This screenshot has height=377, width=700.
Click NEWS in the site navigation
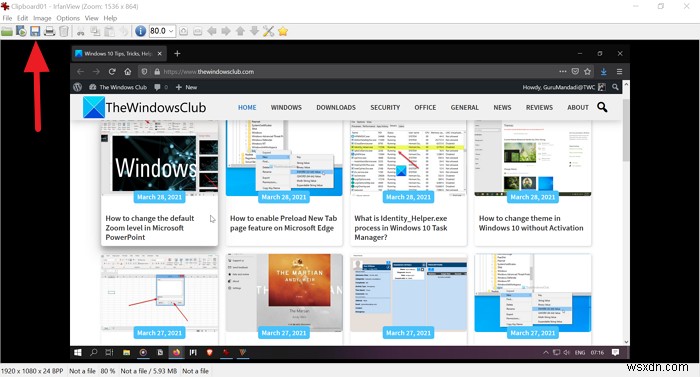pyautogui.click(x=502, y=107)
